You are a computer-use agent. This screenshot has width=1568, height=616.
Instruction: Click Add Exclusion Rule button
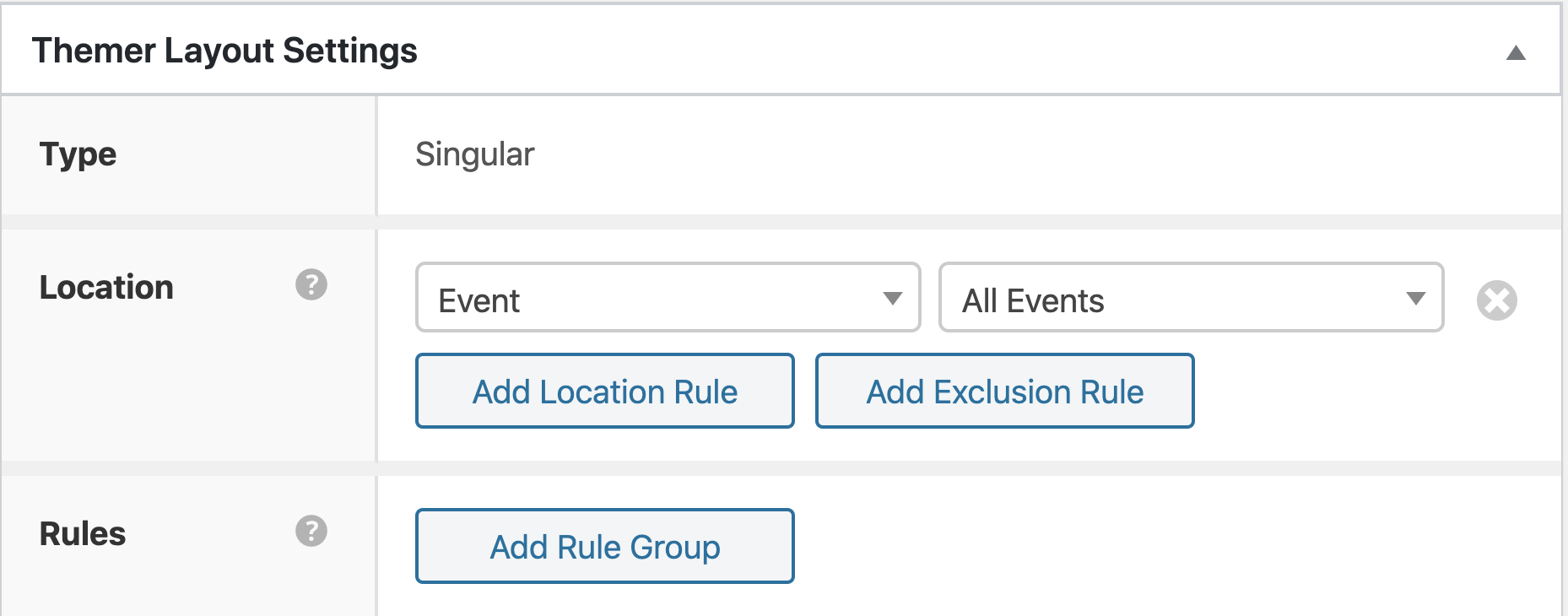click(x=1004, y=391)
